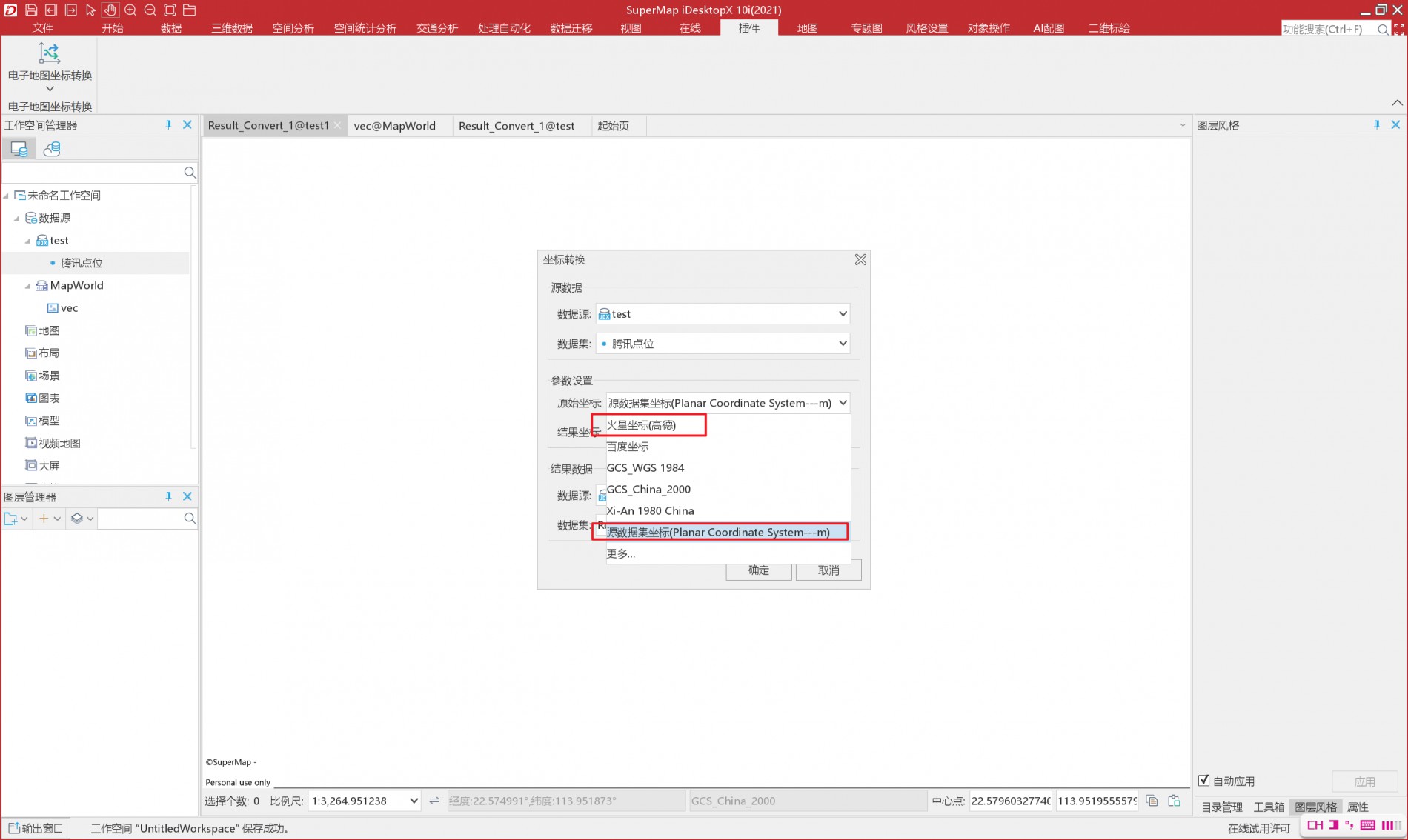Click the full extent view icon

tap(170, 10)
